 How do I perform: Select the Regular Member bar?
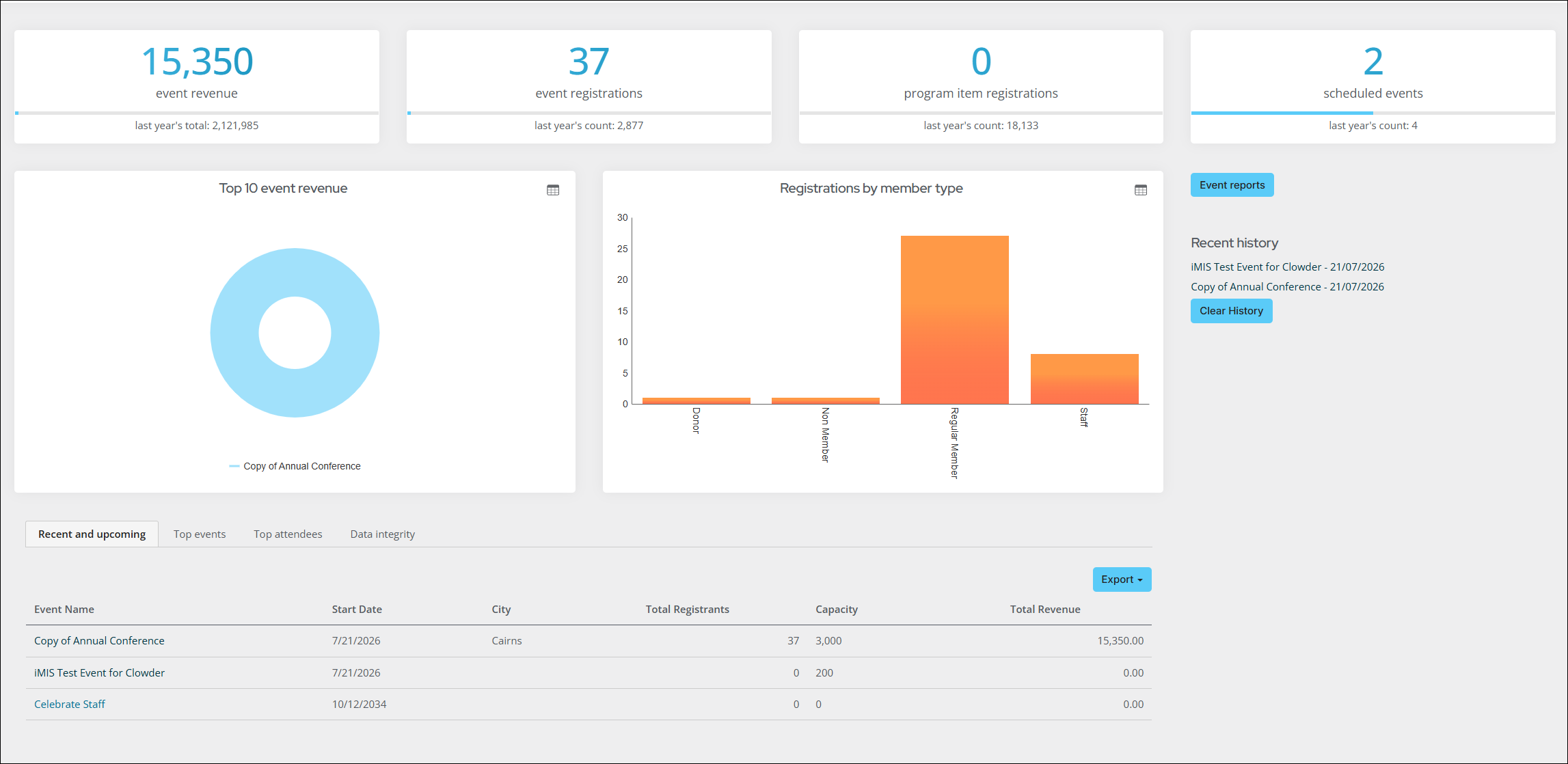tap(954, 320)
